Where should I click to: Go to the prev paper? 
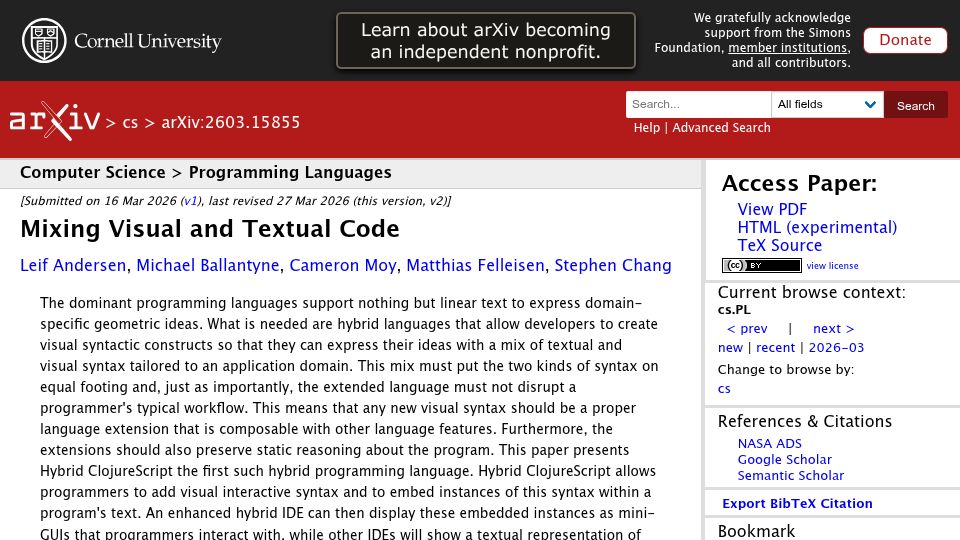click(x=747, y=329)
